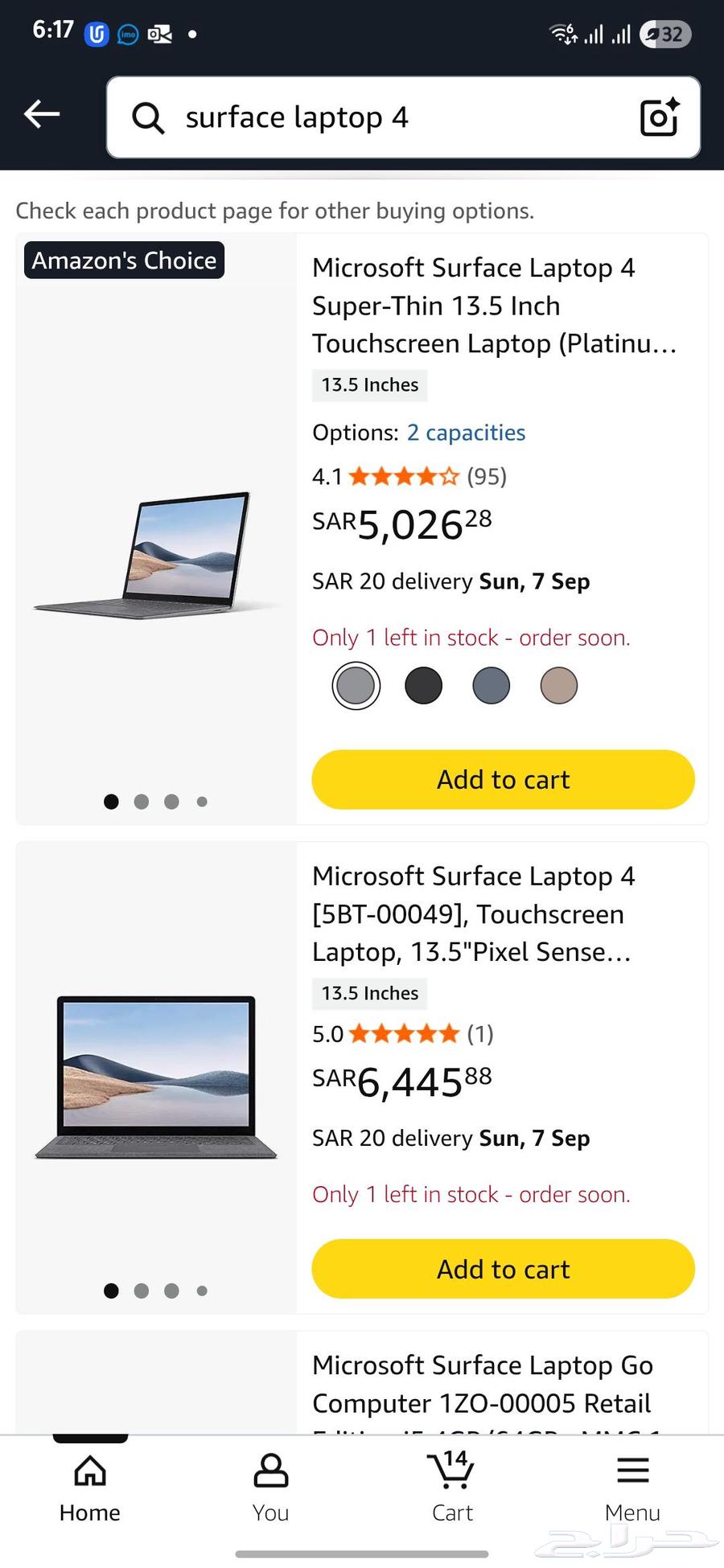Screen dimensions: 724x1568
Task: Open the hamburger Menu icon
Action: (x=632, y=1487)
